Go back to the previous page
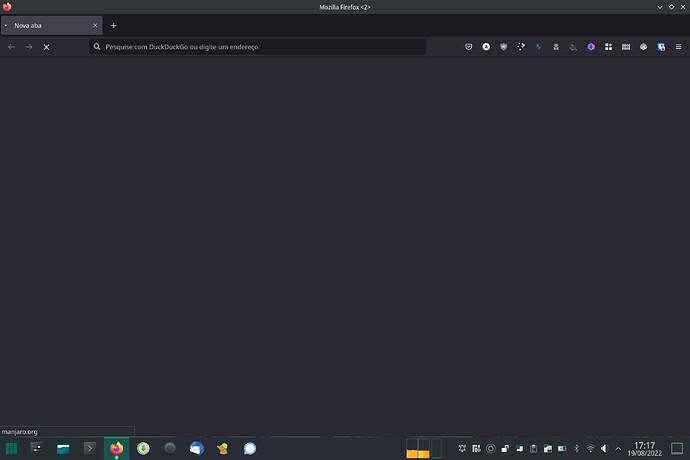690x460 pixels. 11,47
